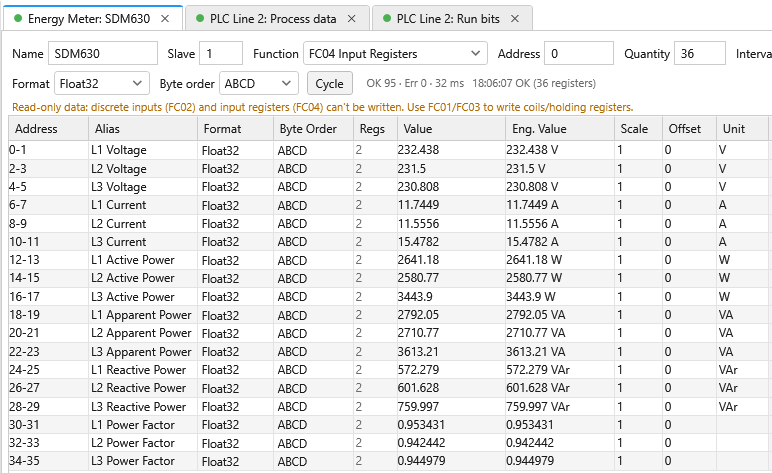Click the Float32 format cell in row 6-7

(235, 205)
